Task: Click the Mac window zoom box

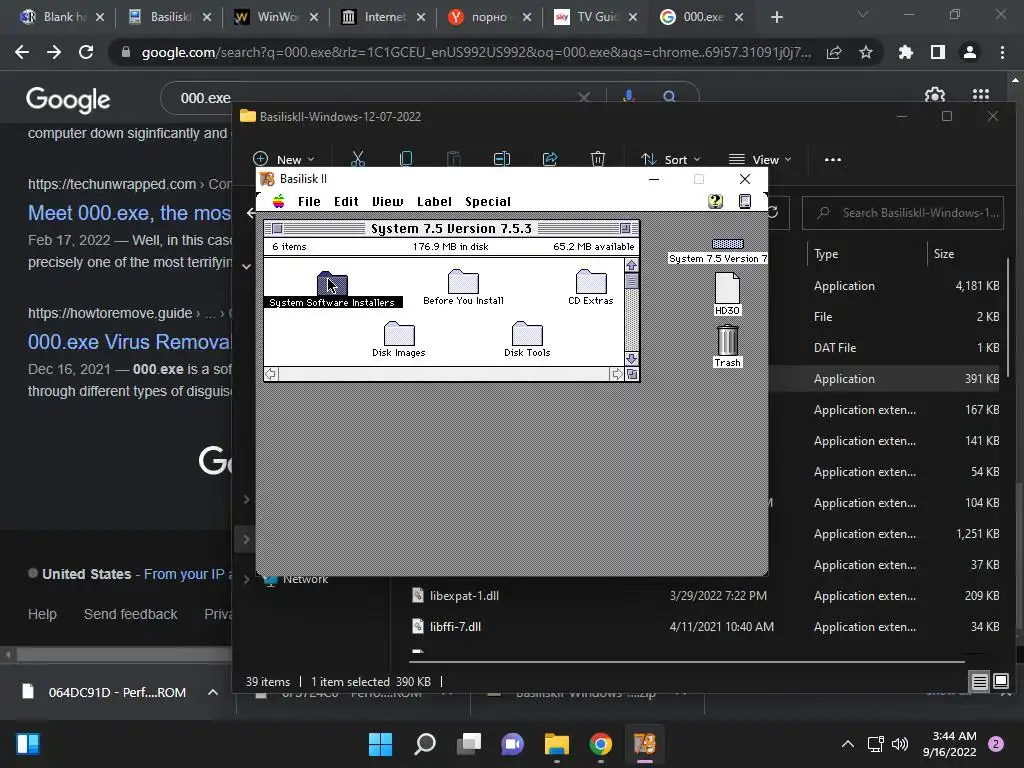Action: (625, 228)
